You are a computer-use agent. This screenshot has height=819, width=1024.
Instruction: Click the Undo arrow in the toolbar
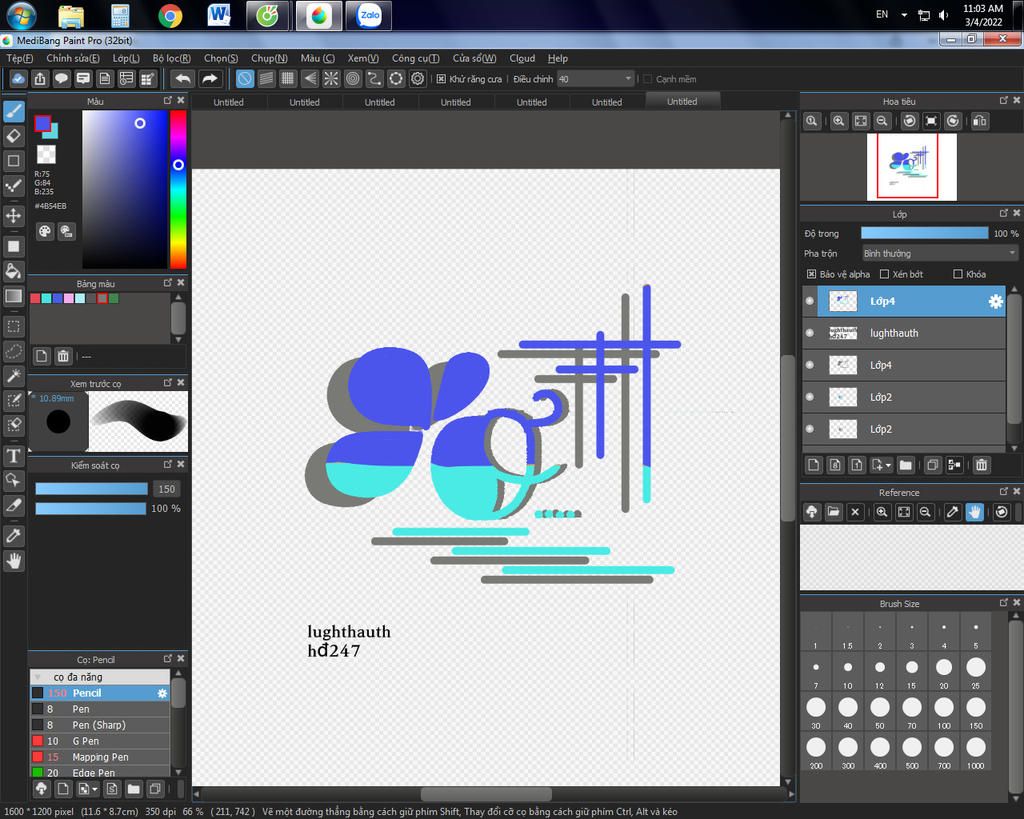tap(183, 79)
